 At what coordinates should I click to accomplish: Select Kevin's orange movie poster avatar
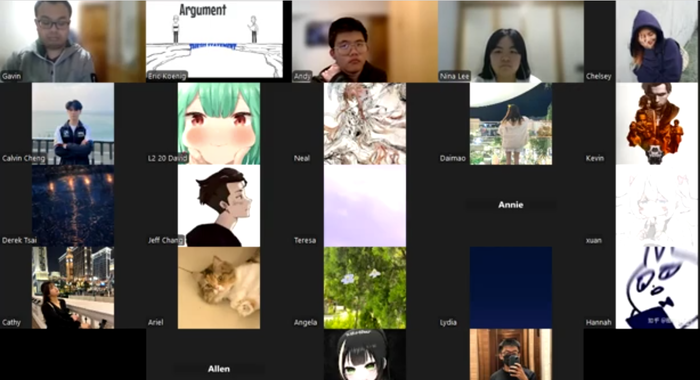click(657, 124)
